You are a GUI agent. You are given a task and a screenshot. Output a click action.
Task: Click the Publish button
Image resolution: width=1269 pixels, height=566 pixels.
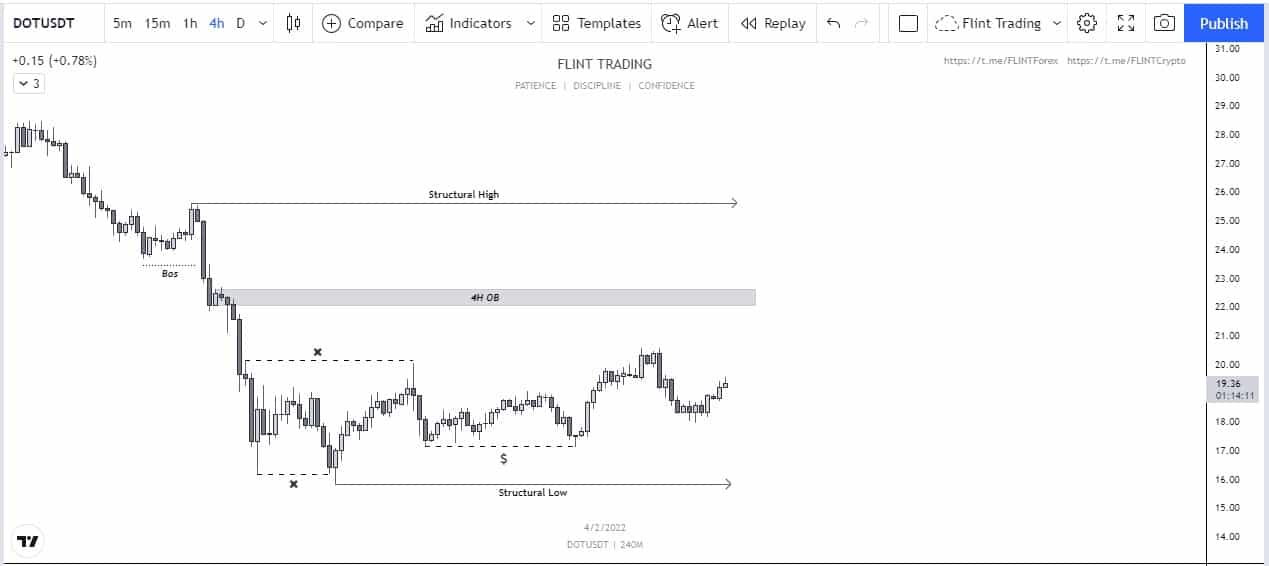1224,23
